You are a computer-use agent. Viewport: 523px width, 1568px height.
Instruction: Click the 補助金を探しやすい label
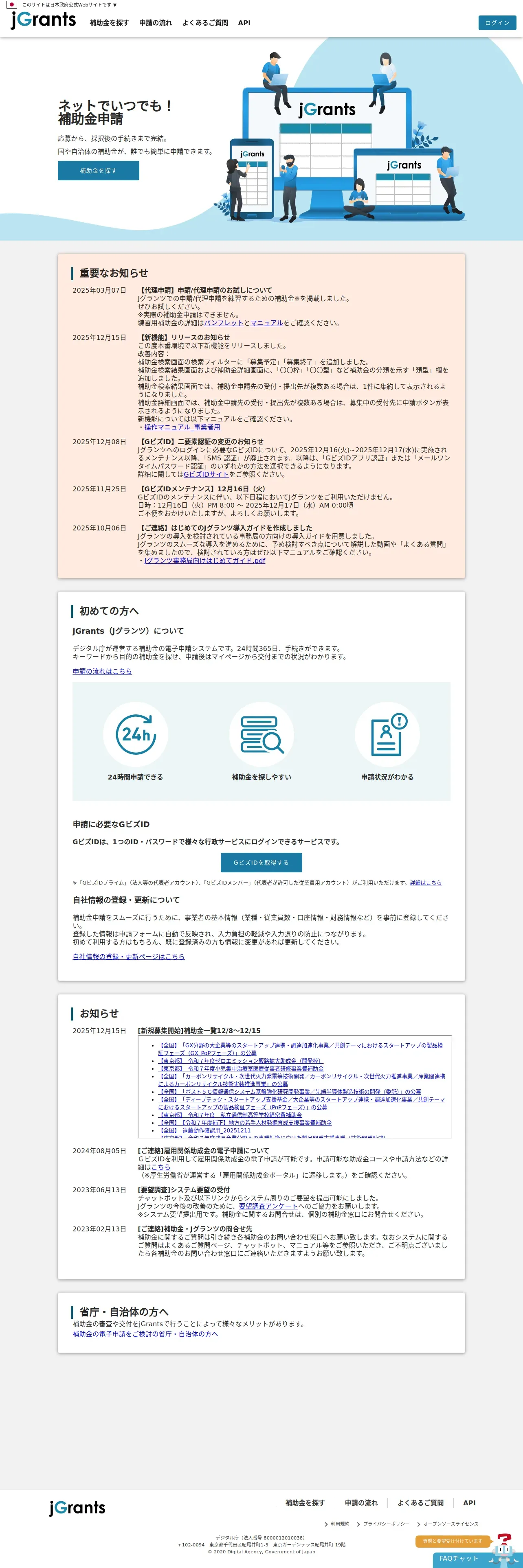(x=261, y=777)
